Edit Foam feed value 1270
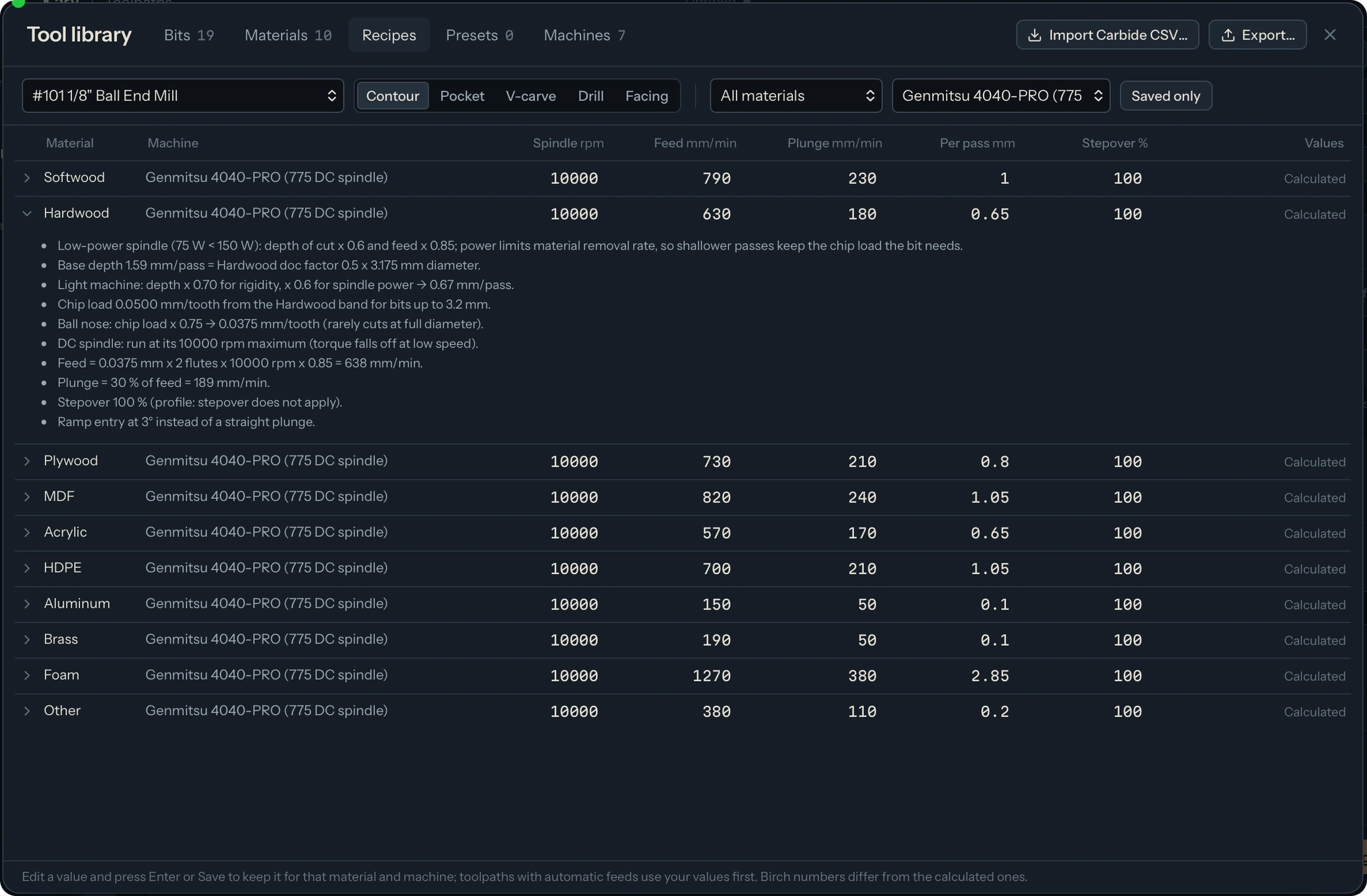This screenshot has width=1367, height=896. tap(711, 676)
